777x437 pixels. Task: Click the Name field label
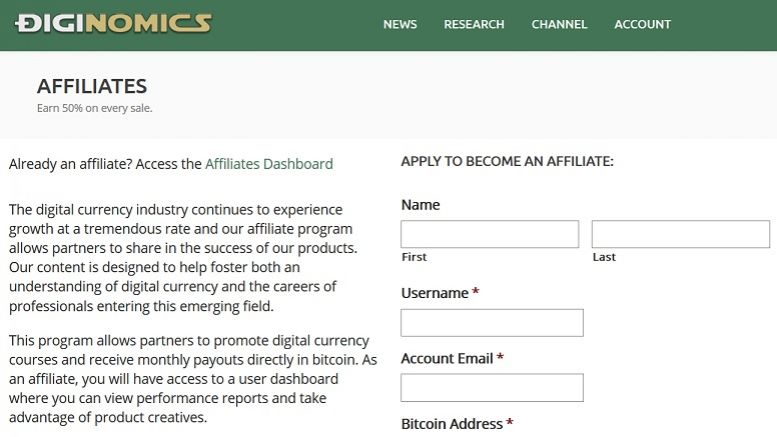pyautogui.click(x=420, y=205)
